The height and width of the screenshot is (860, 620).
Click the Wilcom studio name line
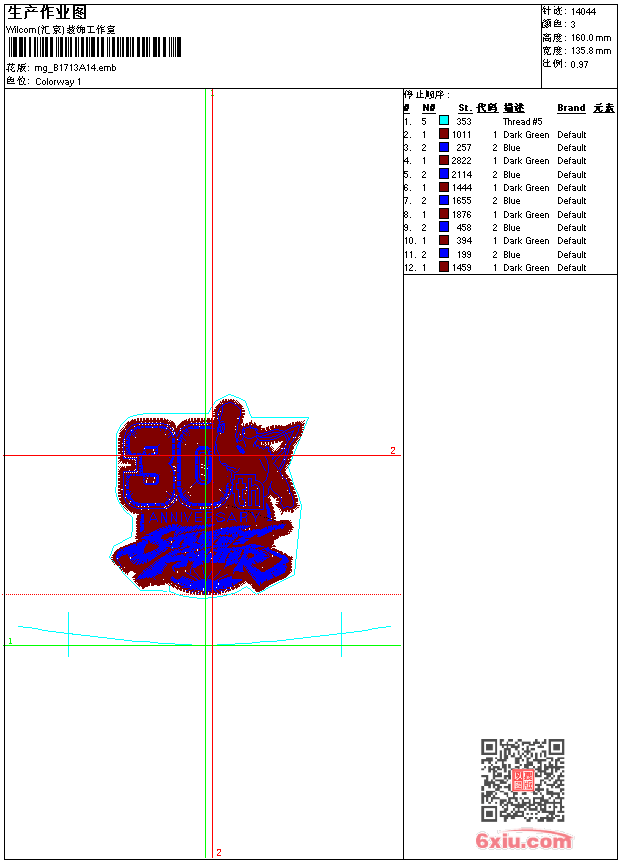point(61,30)
